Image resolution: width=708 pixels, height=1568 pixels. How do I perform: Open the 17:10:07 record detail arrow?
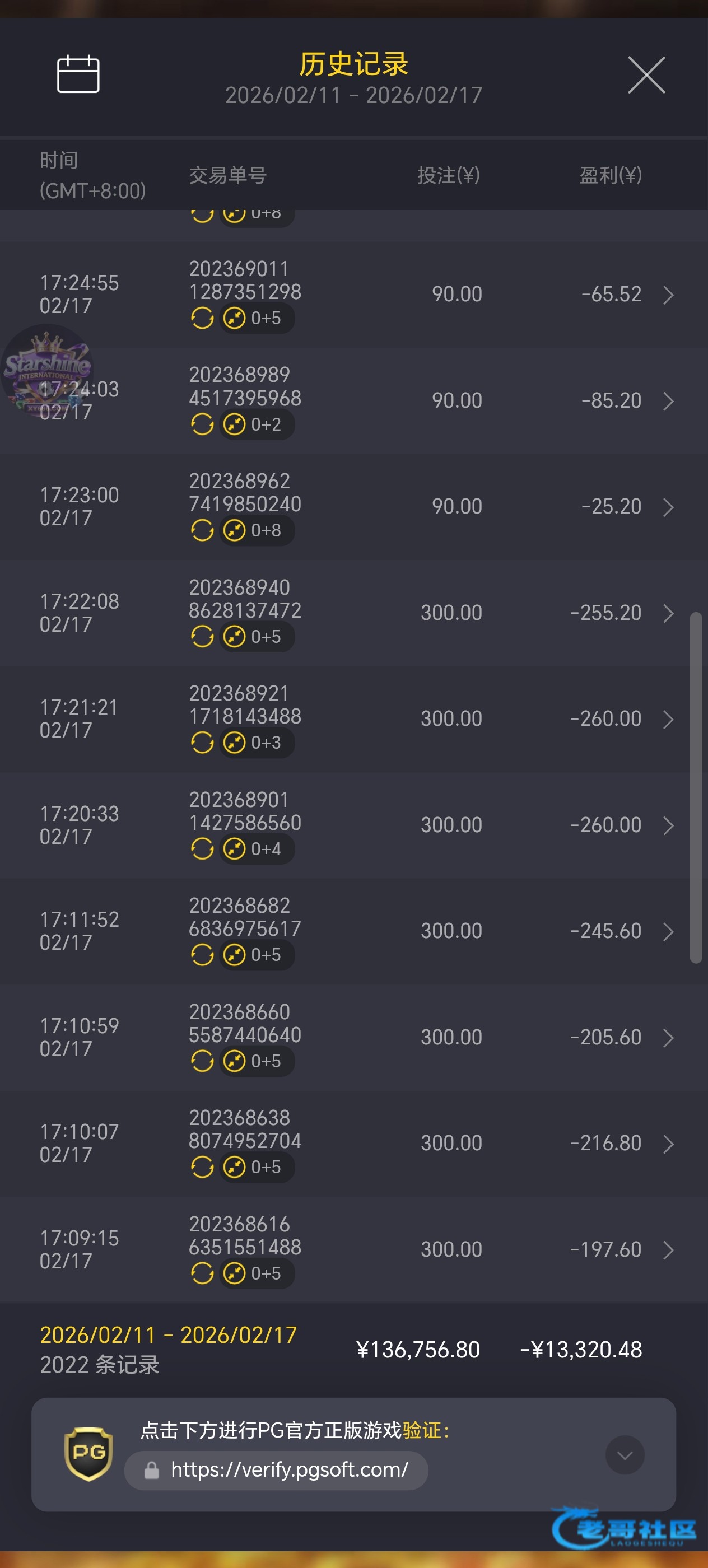coord(668,1144)
